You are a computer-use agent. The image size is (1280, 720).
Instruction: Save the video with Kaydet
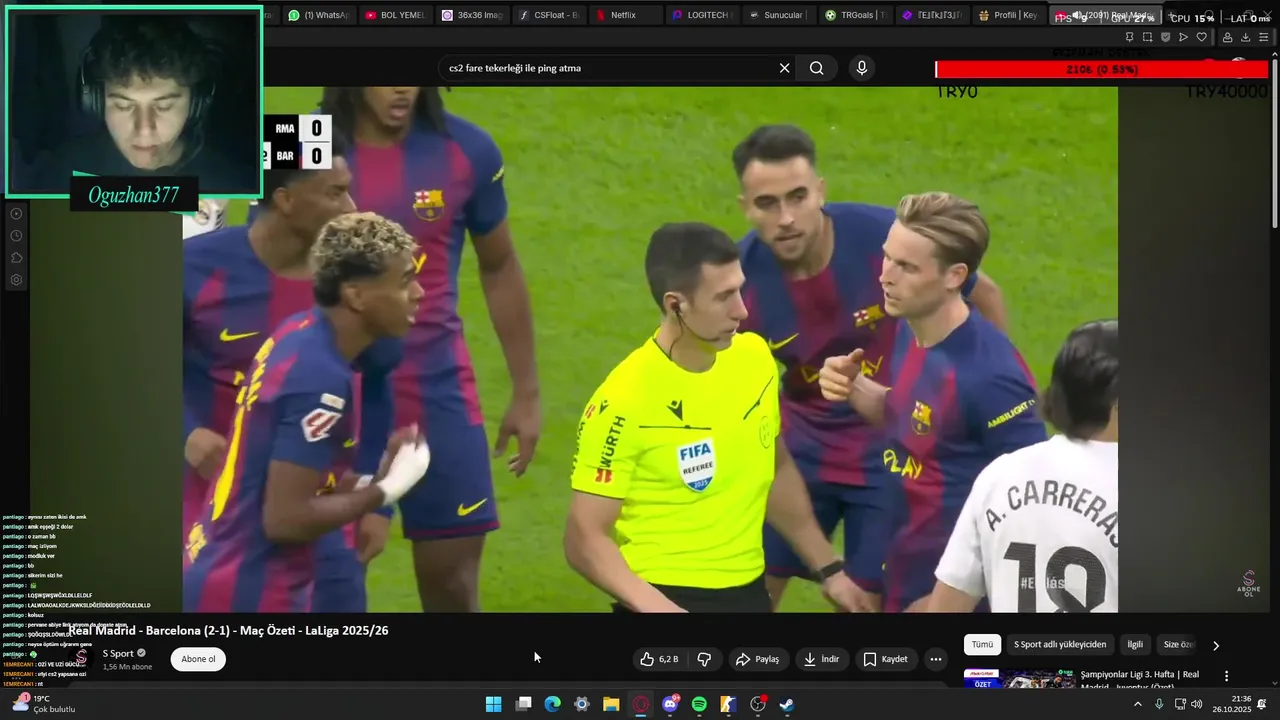pyautogui.click(x=885, y=659)
